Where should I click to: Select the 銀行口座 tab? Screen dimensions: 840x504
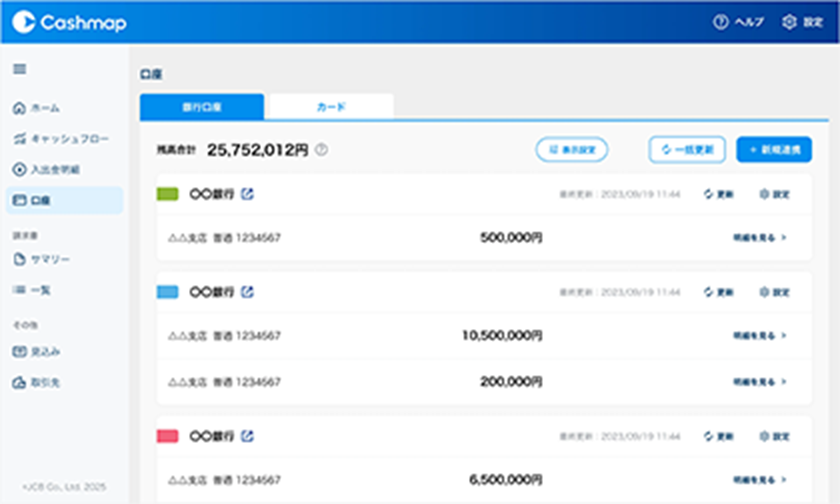pos(202,107)
